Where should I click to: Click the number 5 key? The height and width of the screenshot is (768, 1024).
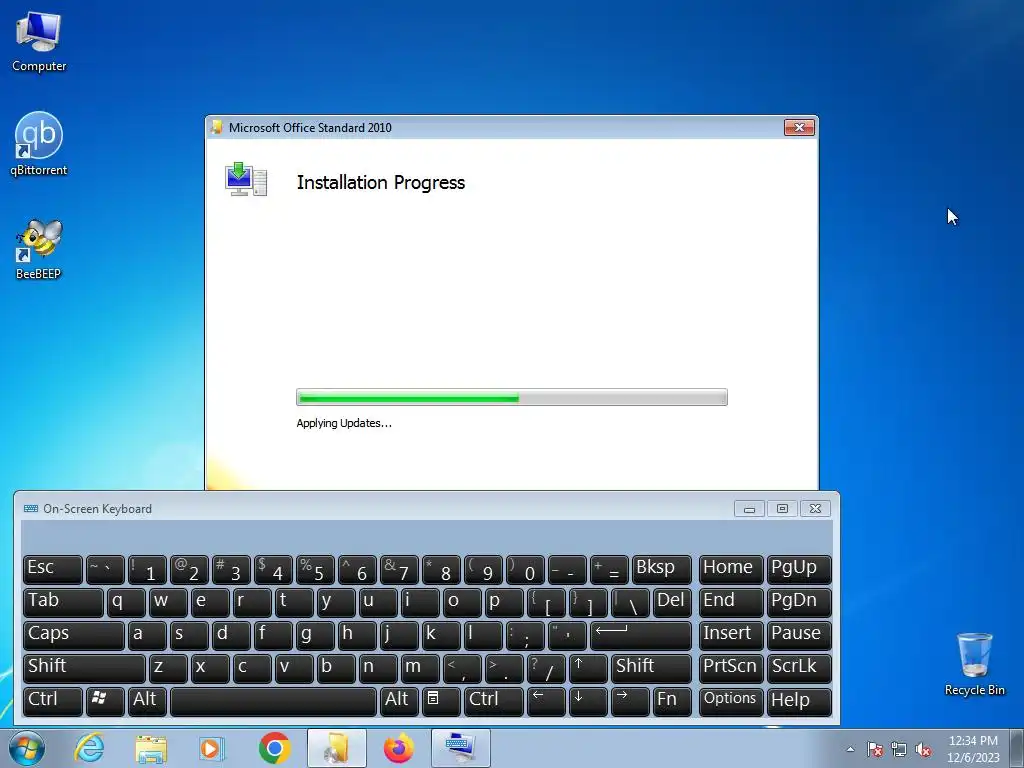[315, 569]
